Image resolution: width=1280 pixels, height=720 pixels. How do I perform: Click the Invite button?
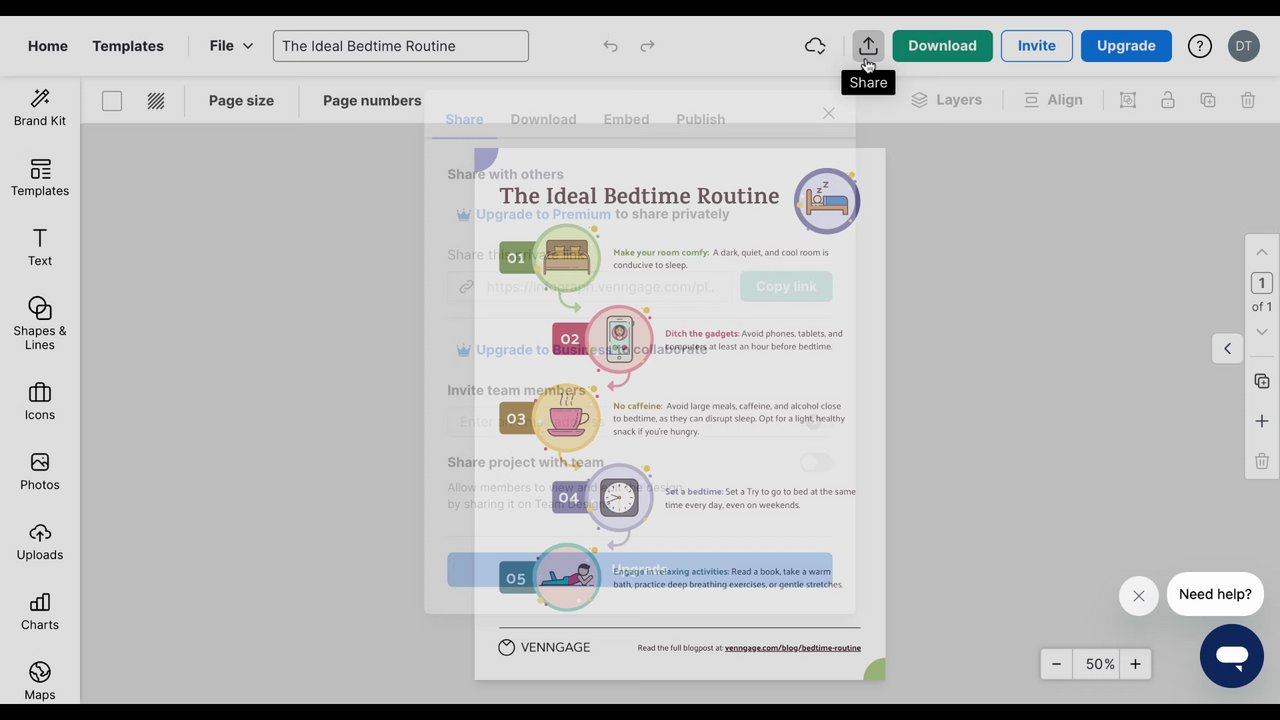click(x=1037, y=46)
